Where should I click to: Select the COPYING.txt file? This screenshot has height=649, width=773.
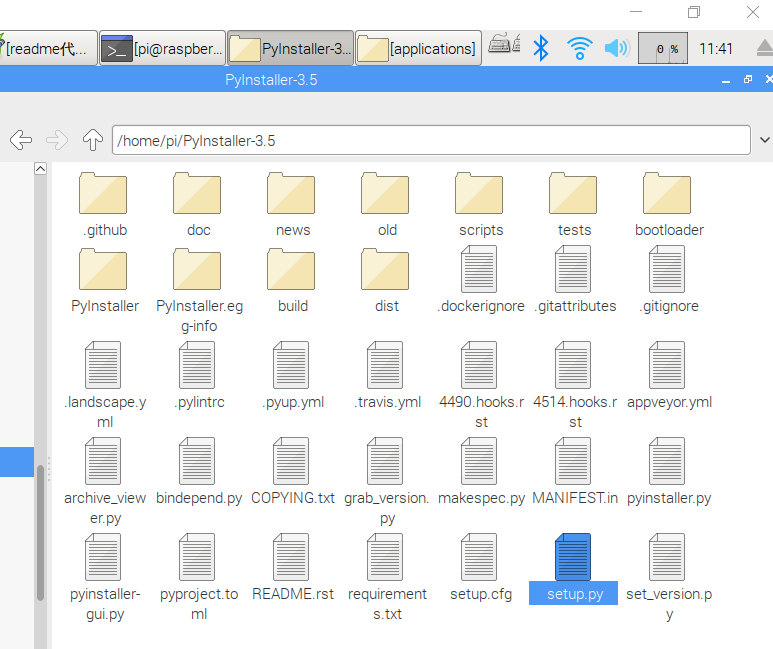(291, 472)
